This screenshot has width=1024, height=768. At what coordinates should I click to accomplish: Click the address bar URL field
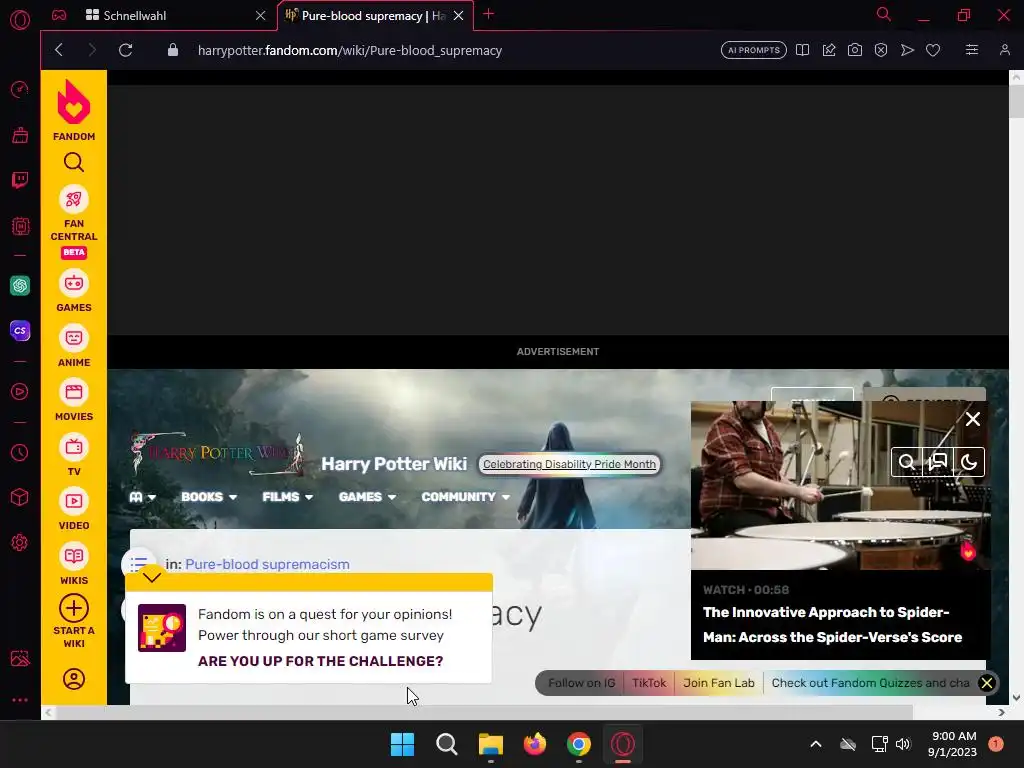click(349, 50)
